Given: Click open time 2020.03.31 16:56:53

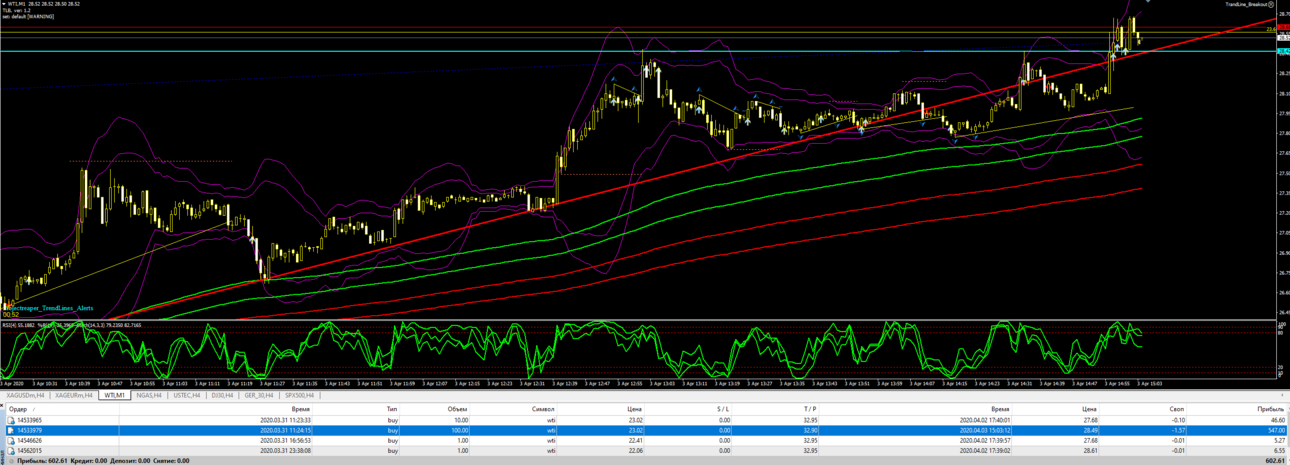Looking at the screenshot, I should coord(285,441).
